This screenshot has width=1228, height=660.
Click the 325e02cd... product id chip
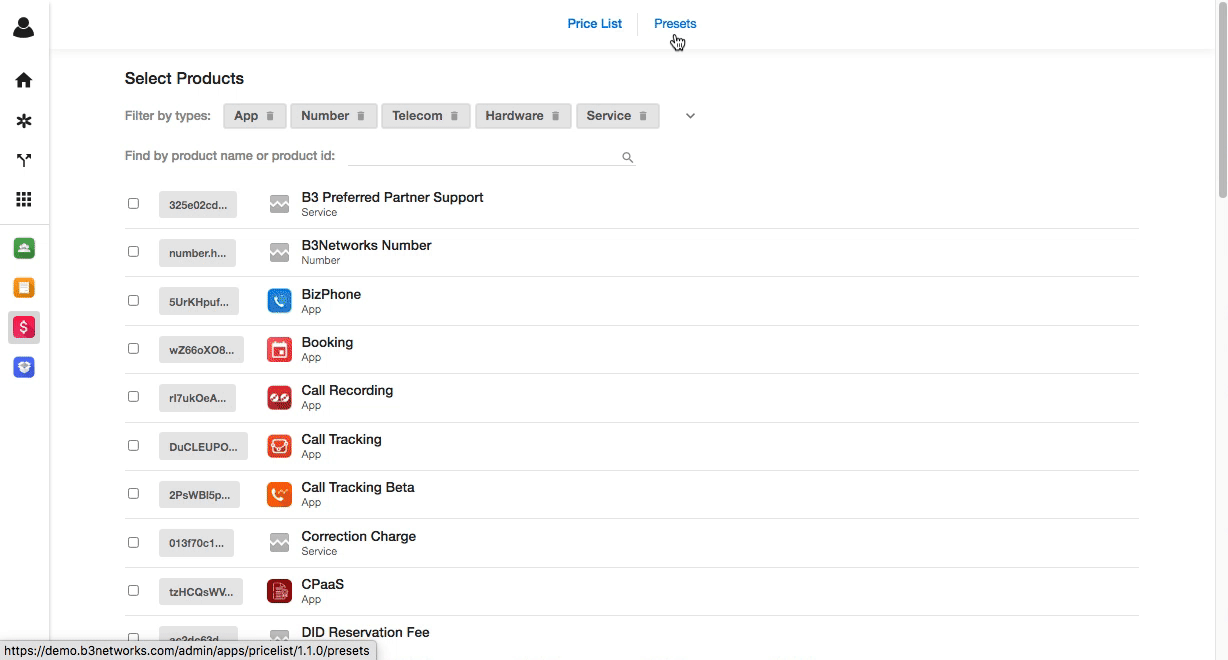coord(198,204)
